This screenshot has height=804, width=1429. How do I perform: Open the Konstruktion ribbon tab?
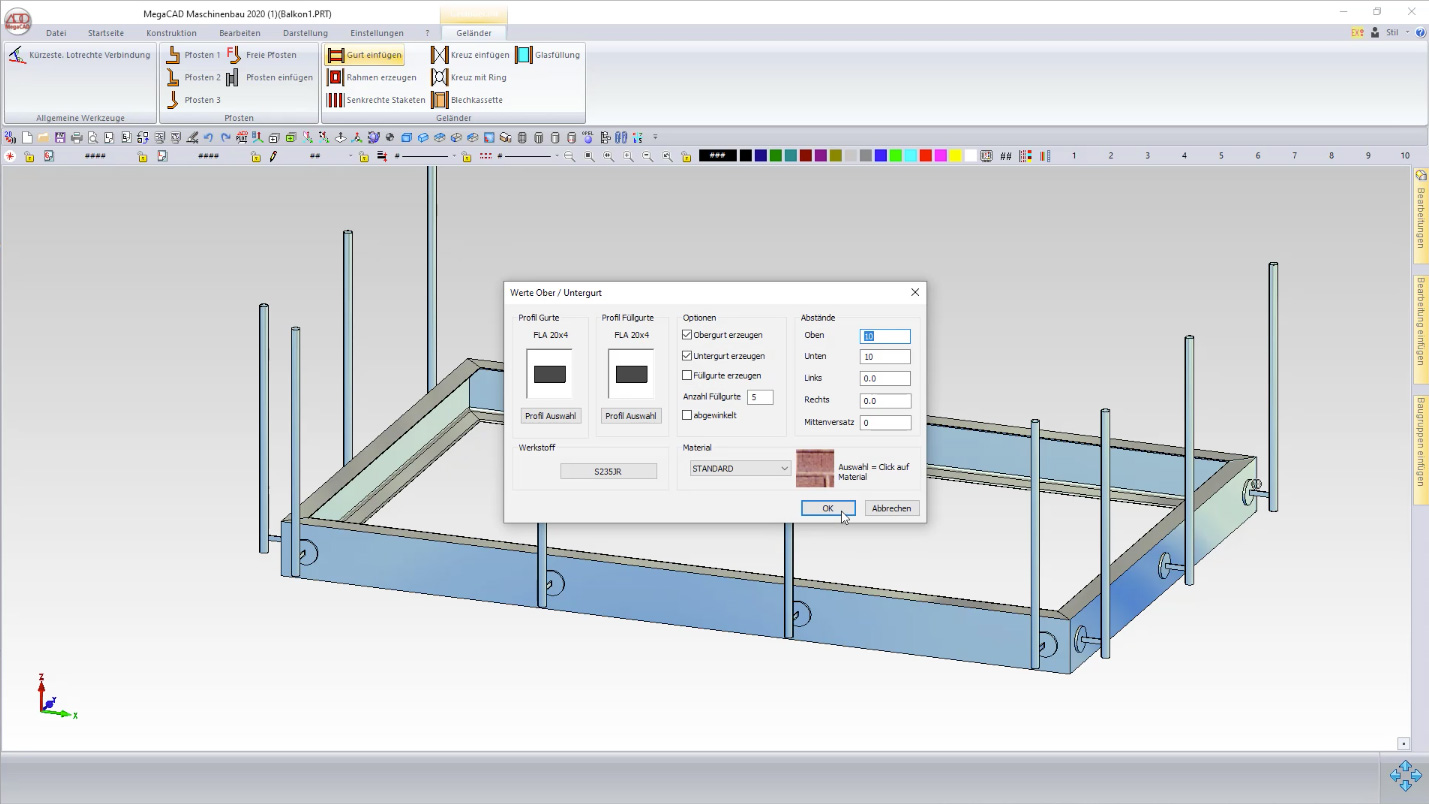coord(171,33)
